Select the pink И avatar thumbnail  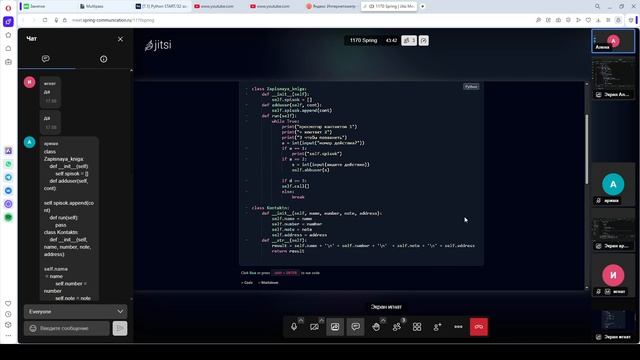click(613, 276)
